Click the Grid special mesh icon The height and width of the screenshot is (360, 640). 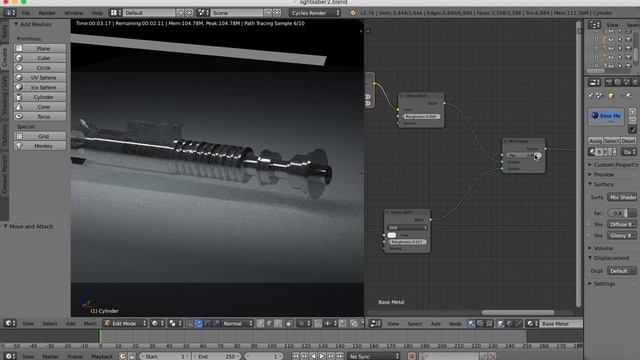19,136
